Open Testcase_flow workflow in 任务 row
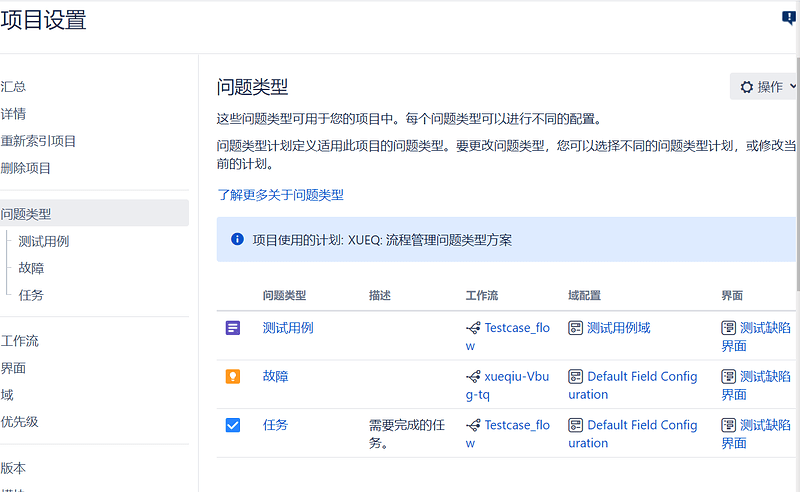This screenshot has height=492, width=800. point(508,434)
